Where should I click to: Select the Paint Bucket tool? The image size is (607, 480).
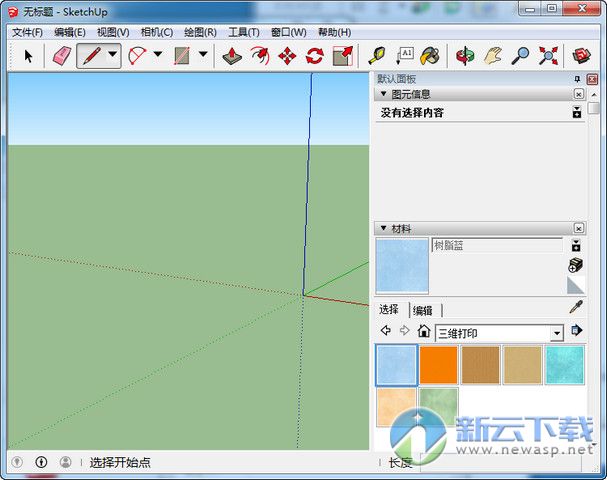point(430,57)
